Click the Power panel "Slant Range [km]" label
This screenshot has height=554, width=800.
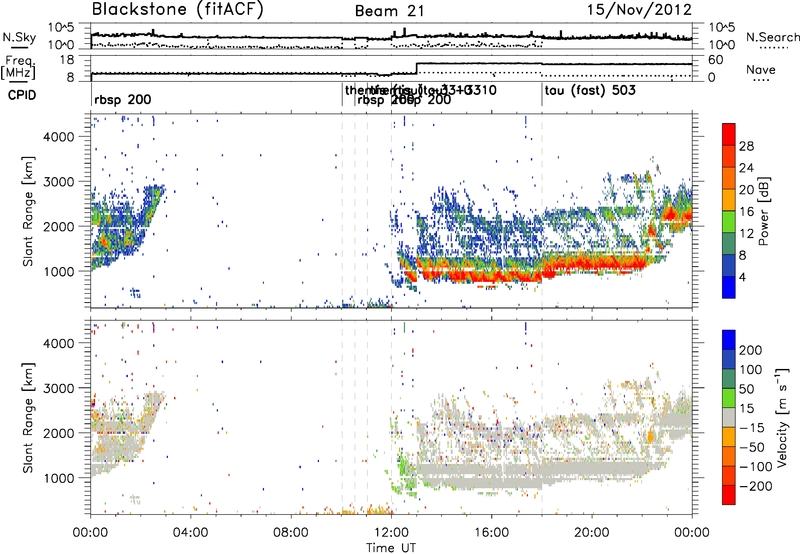click(x=28, y=211)
